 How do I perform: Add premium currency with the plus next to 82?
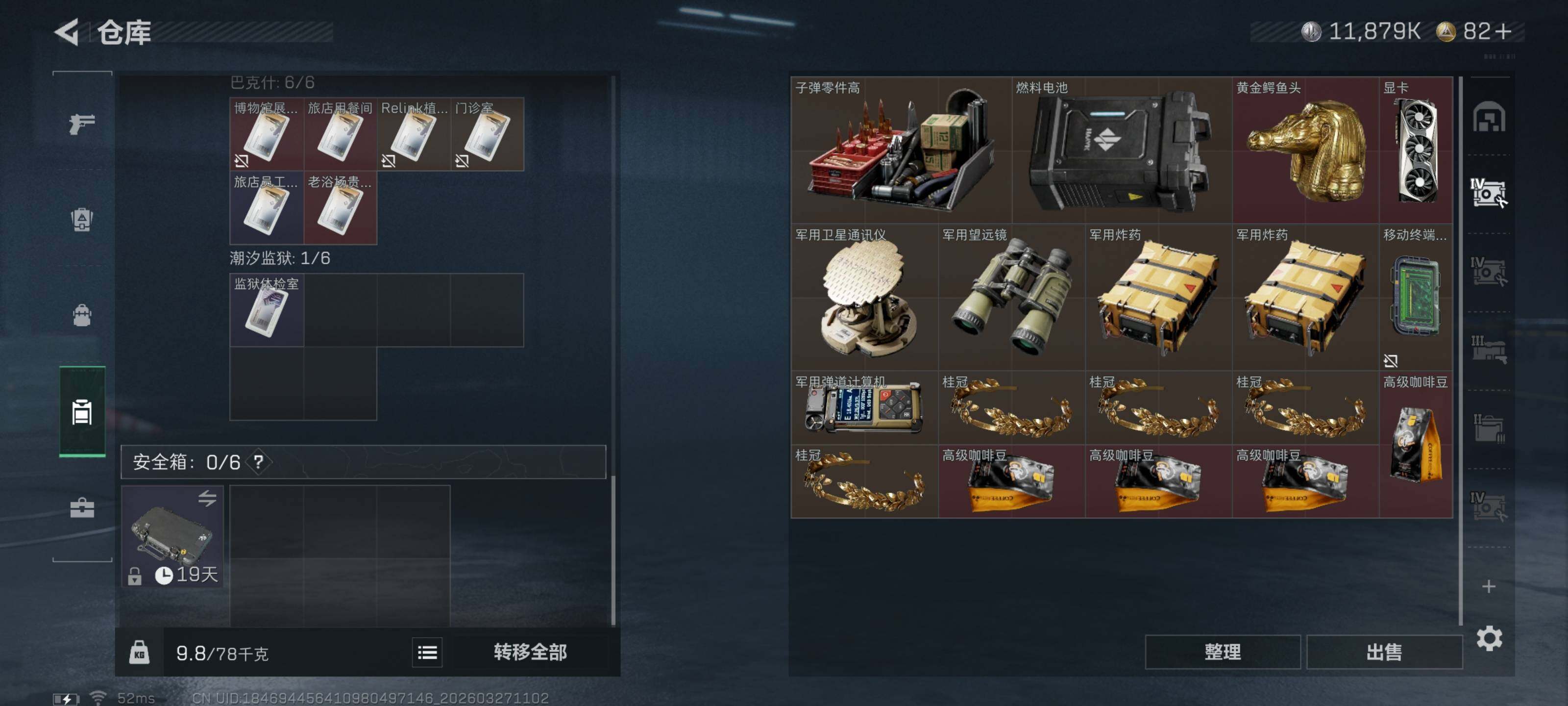click(1503, 31)
